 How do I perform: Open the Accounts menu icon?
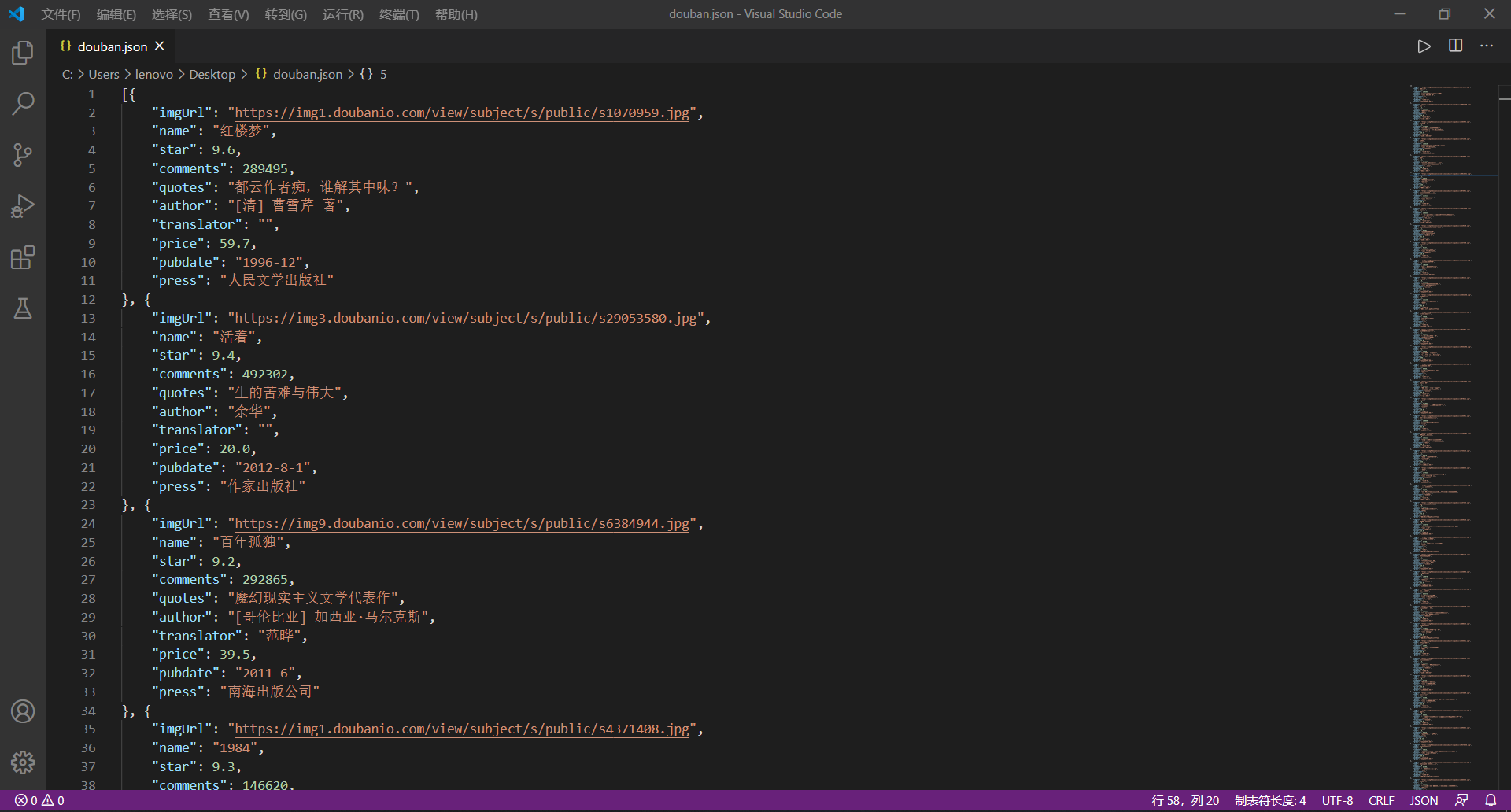[x=23, y=711]
